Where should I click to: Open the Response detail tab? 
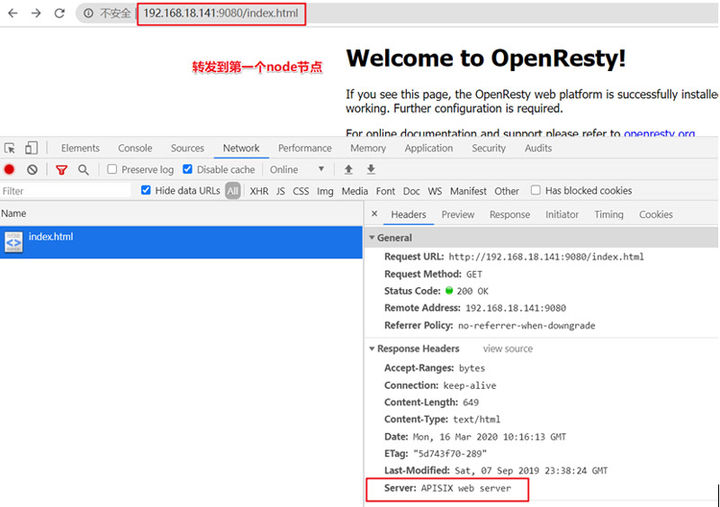[510, 214]
